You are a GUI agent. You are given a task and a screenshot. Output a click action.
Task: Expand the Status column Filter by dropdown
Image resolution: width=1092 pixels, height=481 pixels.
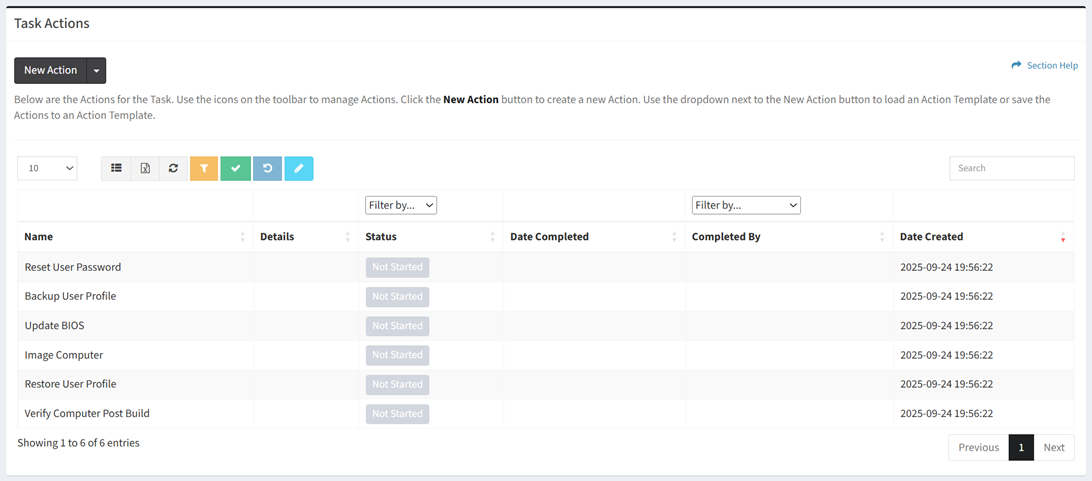401,205
